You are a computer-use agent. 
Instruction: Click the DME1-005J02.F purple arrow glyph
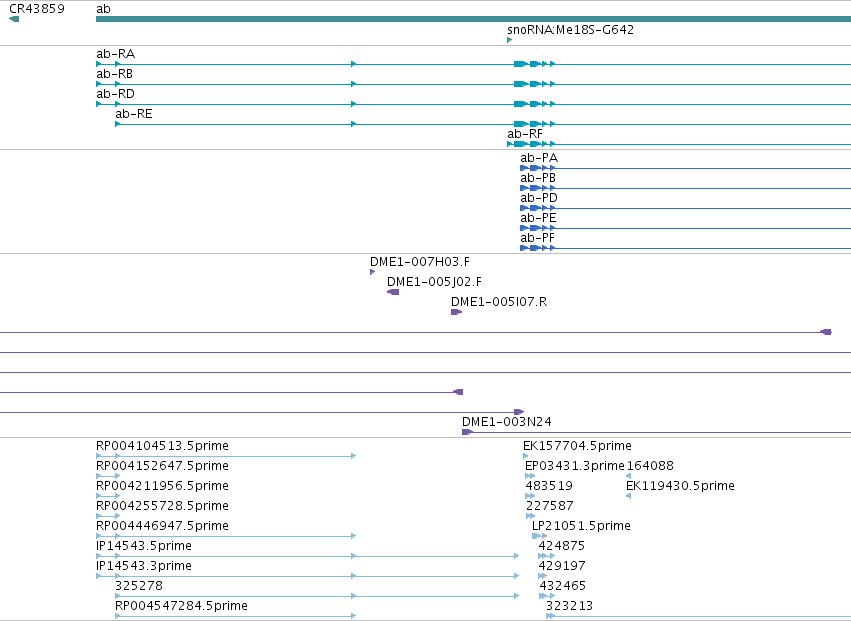(393, 293)
